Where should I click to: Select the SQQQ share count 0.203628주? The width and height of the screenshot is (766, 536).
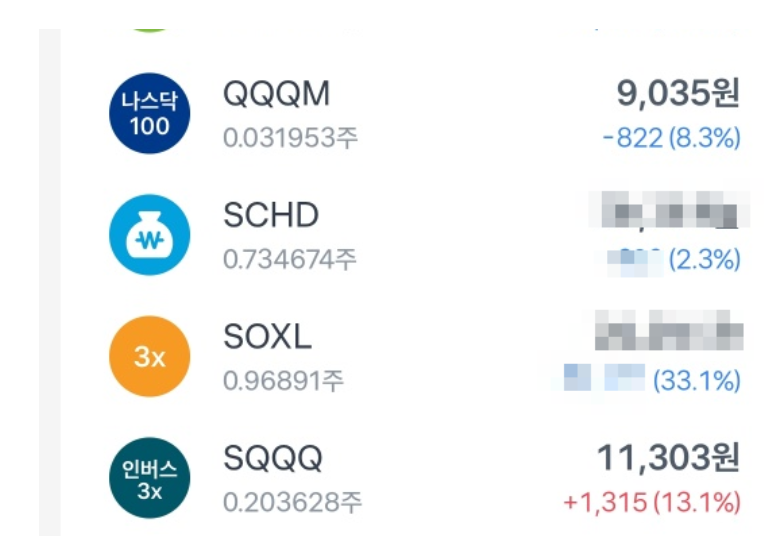[x=292, y=502]
